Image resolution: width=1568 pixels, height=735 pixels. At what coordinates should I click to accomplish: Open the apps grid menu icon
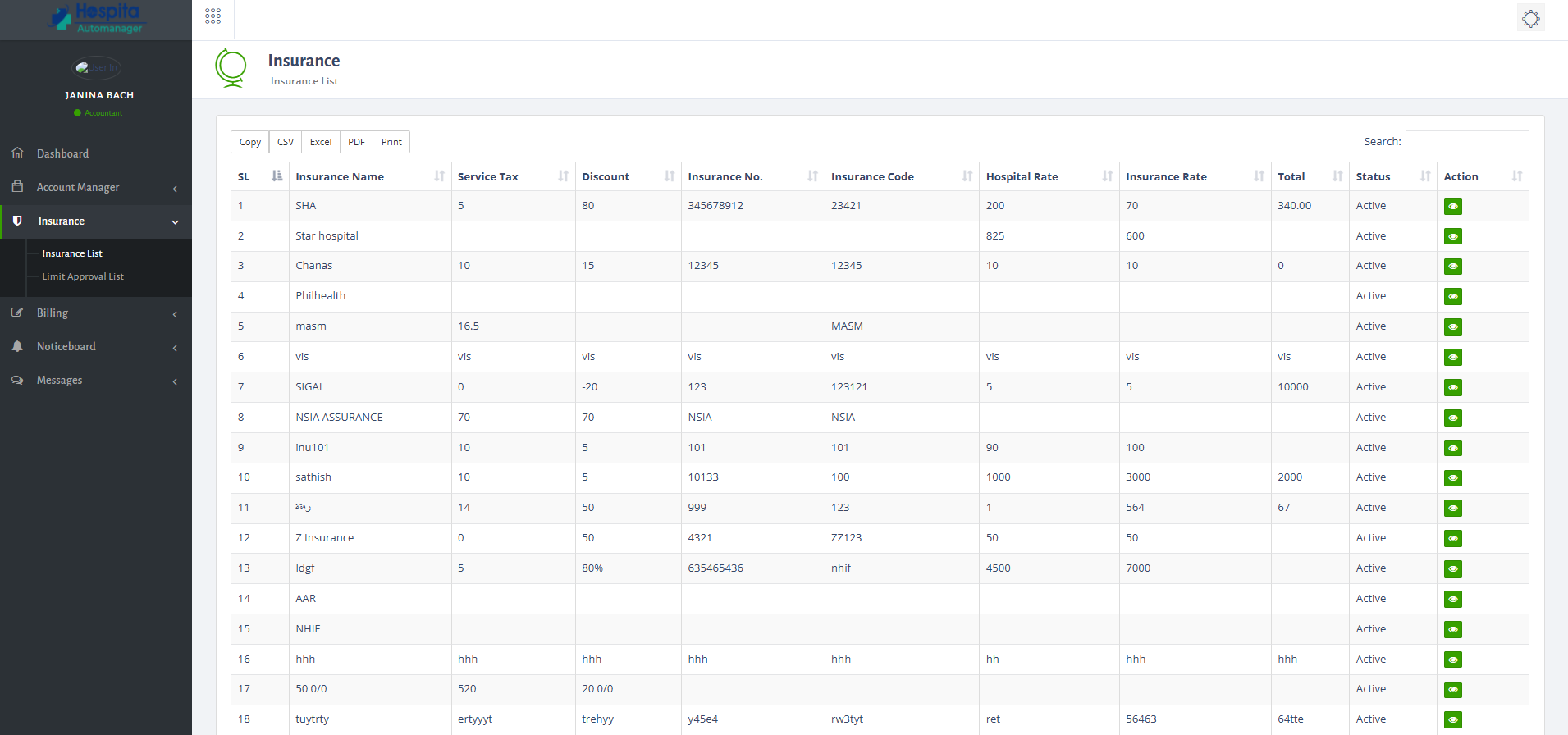click(x=213, y=16)
